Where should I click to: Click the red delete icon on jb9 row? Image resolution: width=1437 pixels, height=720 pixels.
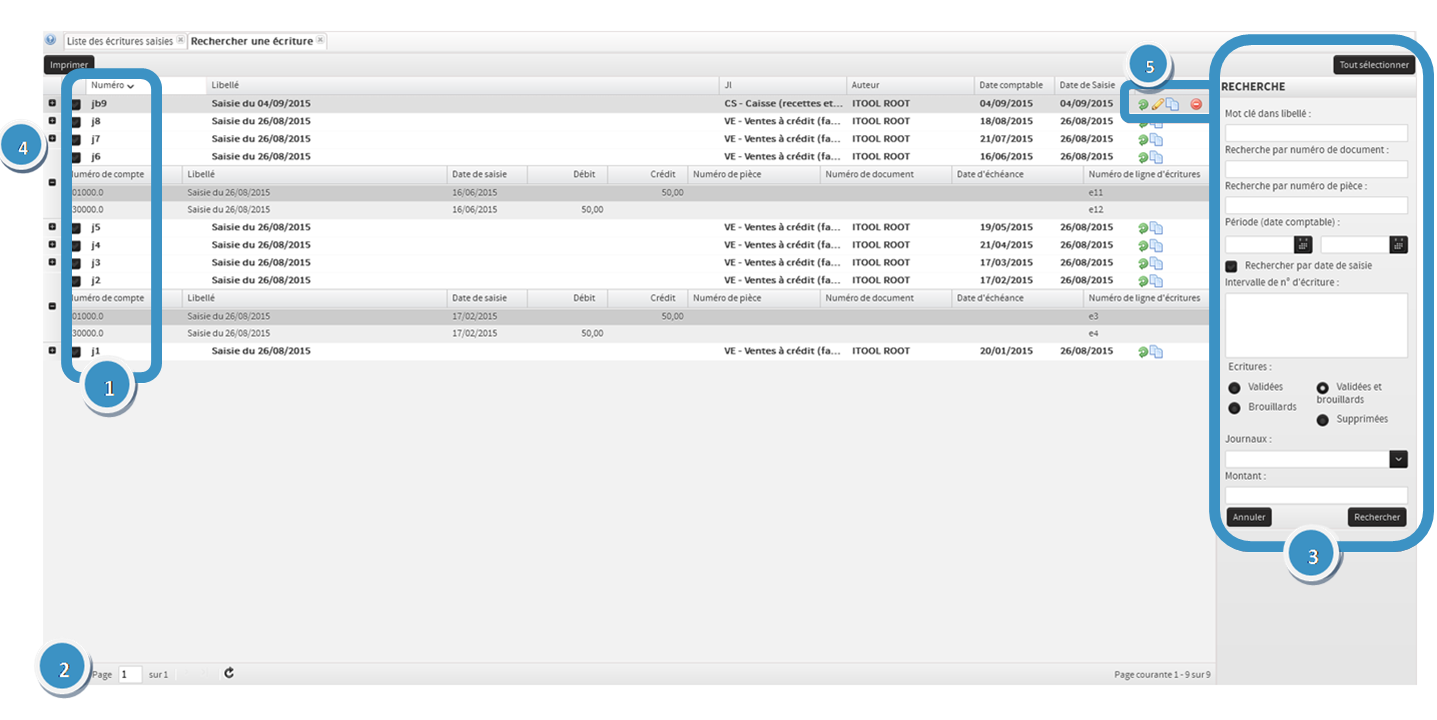(1195, 104)
